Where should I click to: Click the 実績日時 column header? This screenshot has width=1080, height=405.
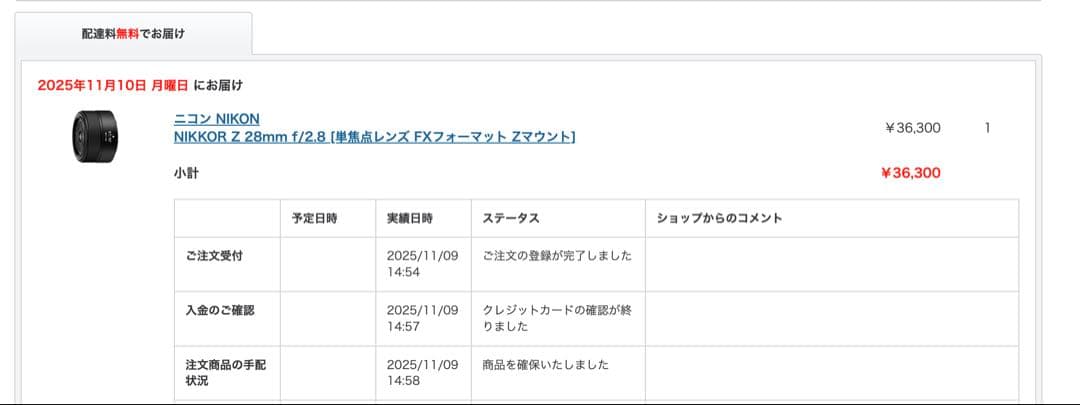(x=410, y=218)
